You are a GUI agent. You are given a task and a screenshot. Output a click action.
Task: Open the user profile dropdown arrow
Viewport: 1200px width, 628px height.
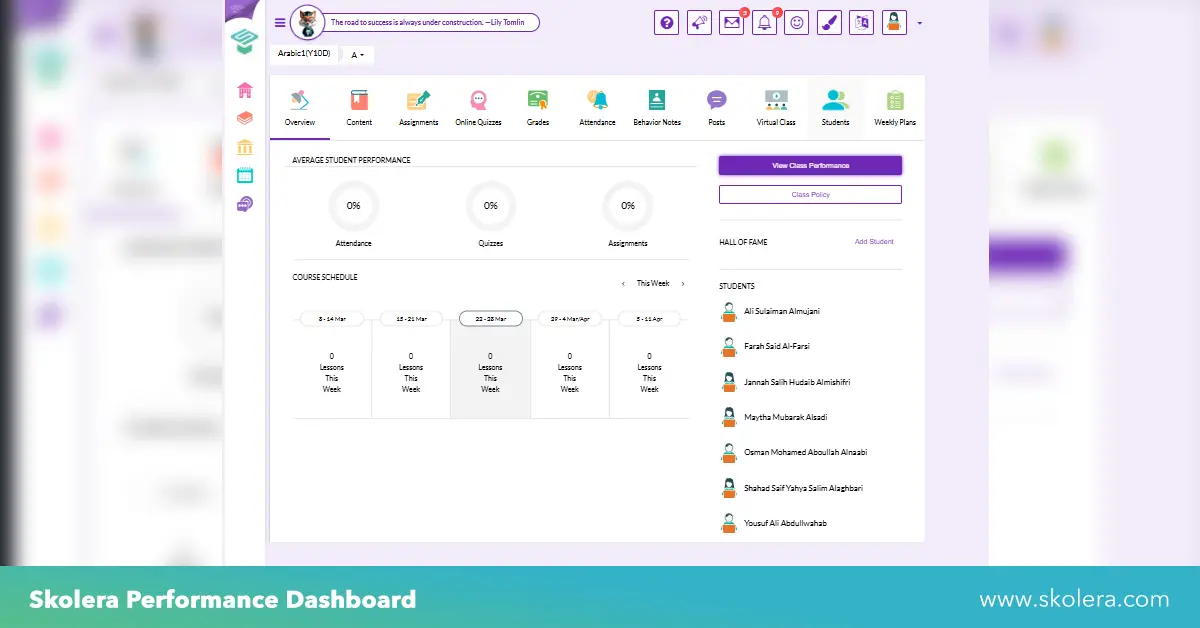coord(919,22)
